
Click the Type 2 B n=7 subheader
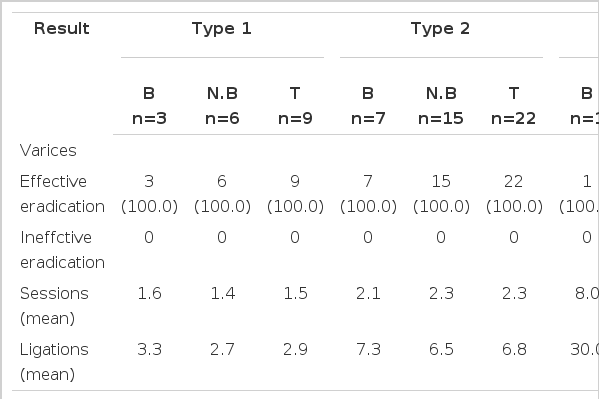[x=368, y=106]
